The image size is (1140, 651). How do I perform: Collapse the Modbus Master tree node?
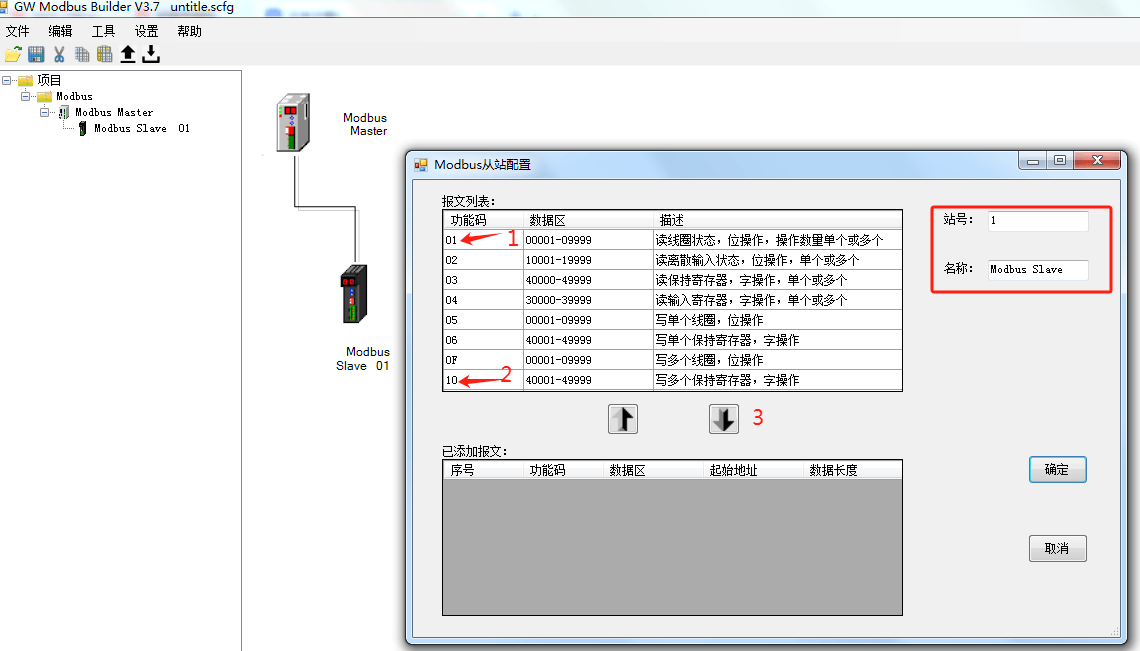44,112
